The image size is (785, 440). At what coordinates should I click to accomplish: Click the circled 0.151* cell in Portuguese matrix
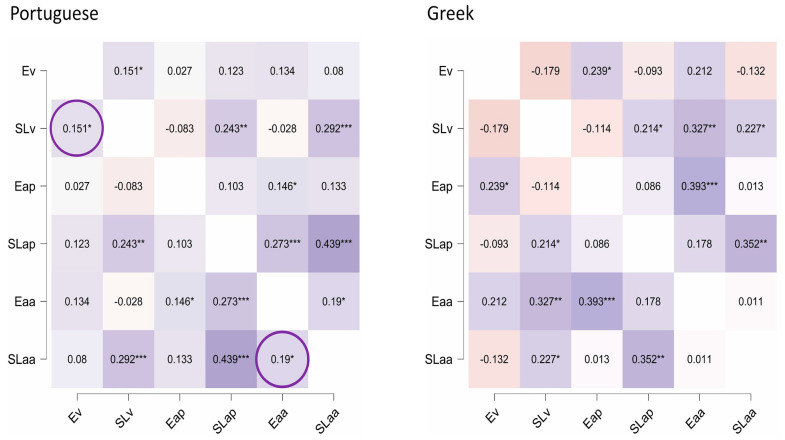(77, 129)
